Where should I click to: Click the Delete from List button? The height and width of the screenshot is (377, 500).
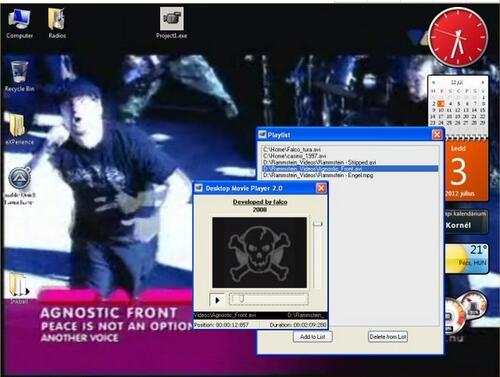coord(388,337)
